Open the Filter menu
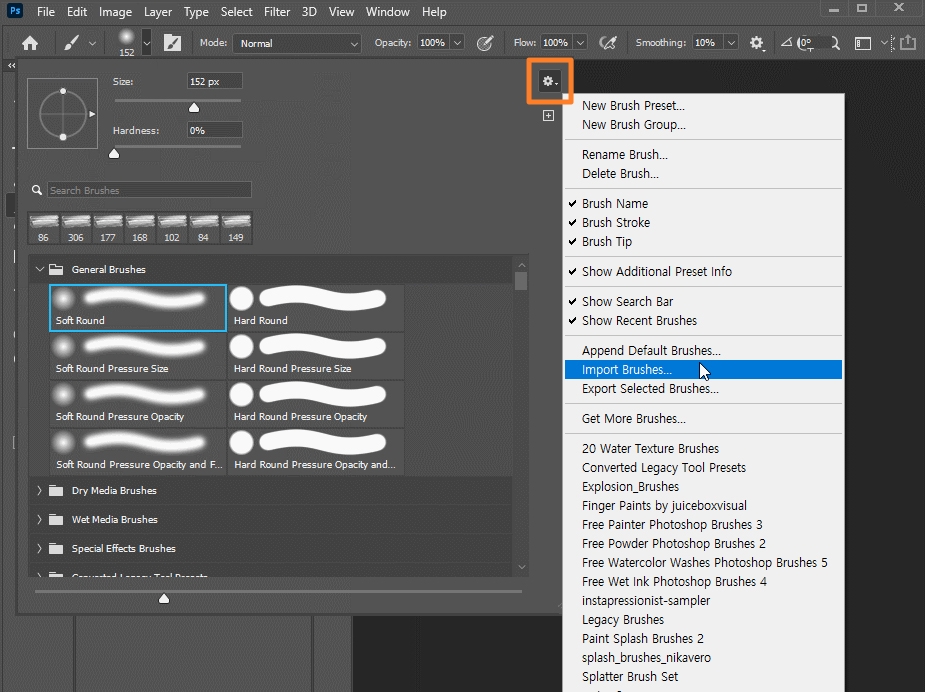The height and width of the screenshot is (692, 925). [277, 12]
